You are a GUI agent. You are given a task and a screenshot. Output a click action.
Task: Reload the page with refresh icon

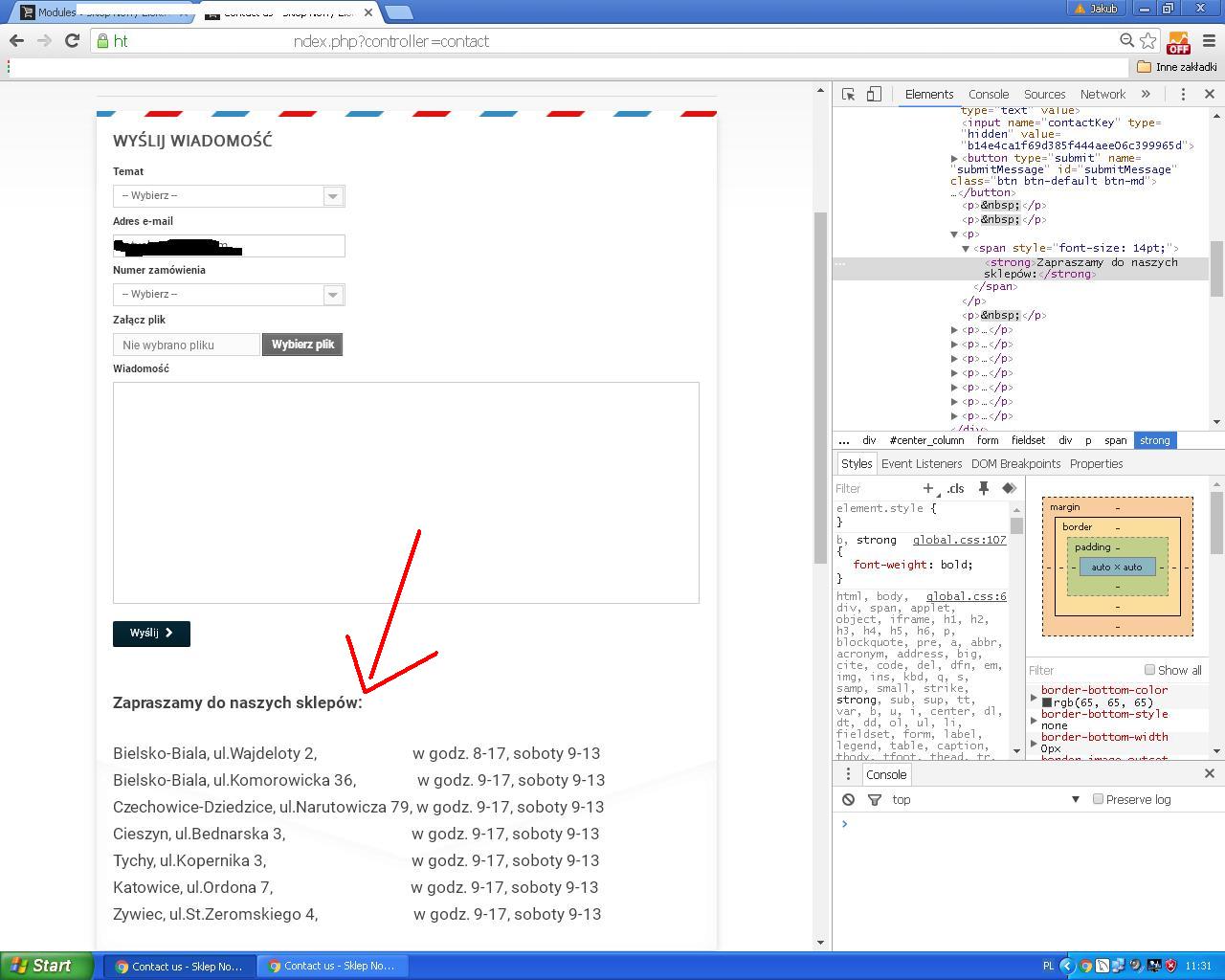[x=72, y=40]
